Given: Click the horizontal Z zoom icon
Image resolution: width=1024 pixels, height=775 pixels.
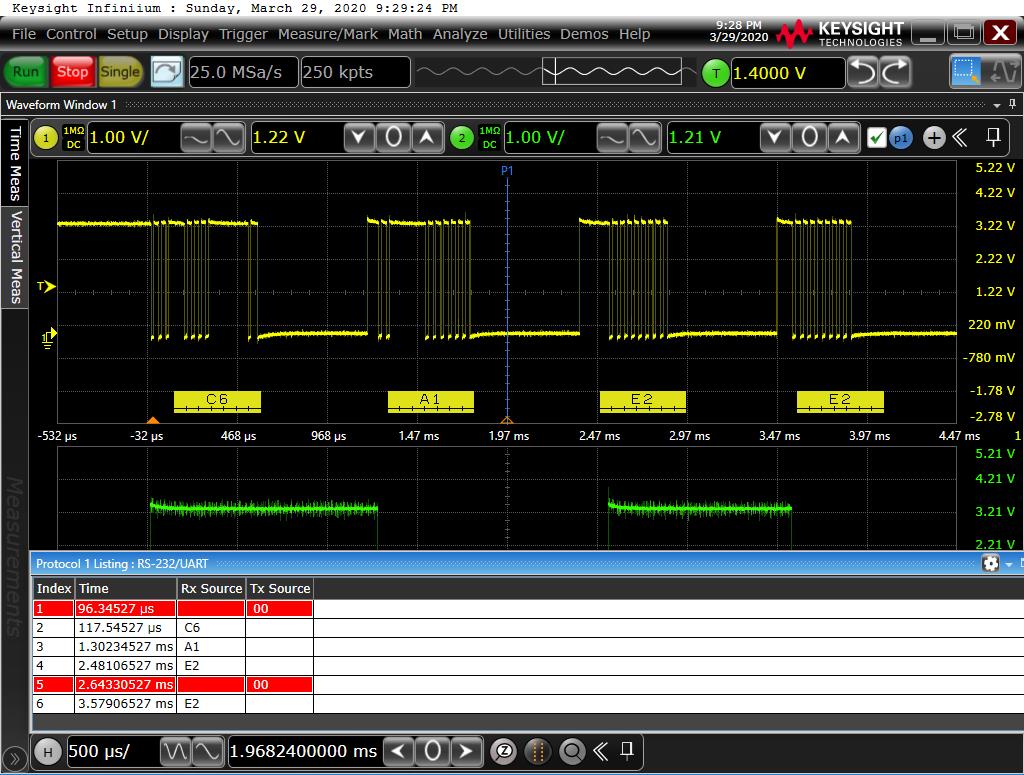Looking at the screenshot, I should (506, 751).
